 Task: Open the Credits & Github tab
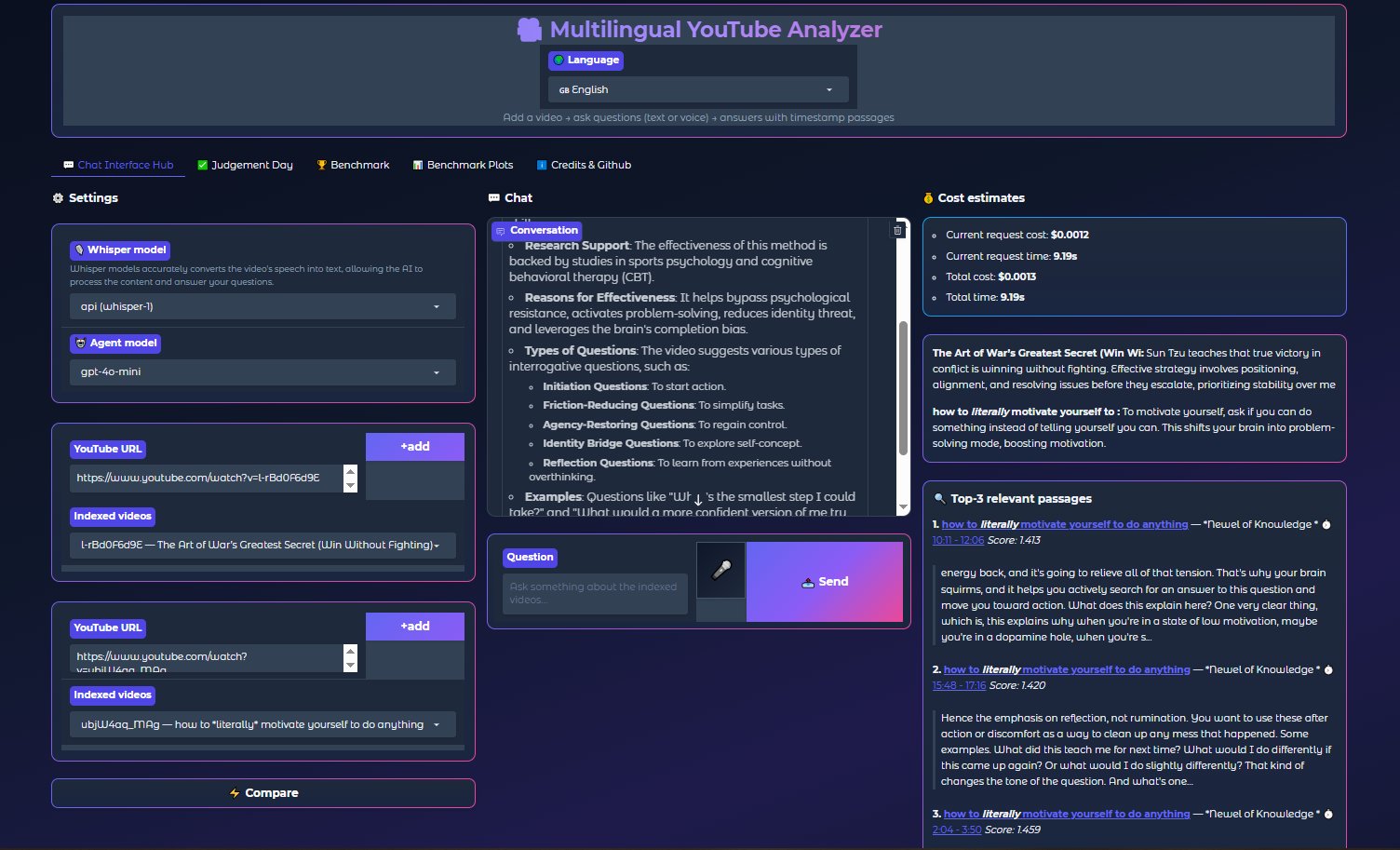click(584, 165)
